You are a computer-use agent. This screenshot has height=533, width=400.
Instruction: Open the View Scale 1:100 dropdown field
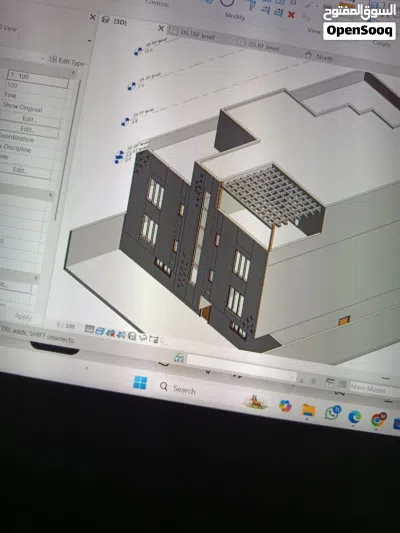pyautogui.click(x=38, y=78)
